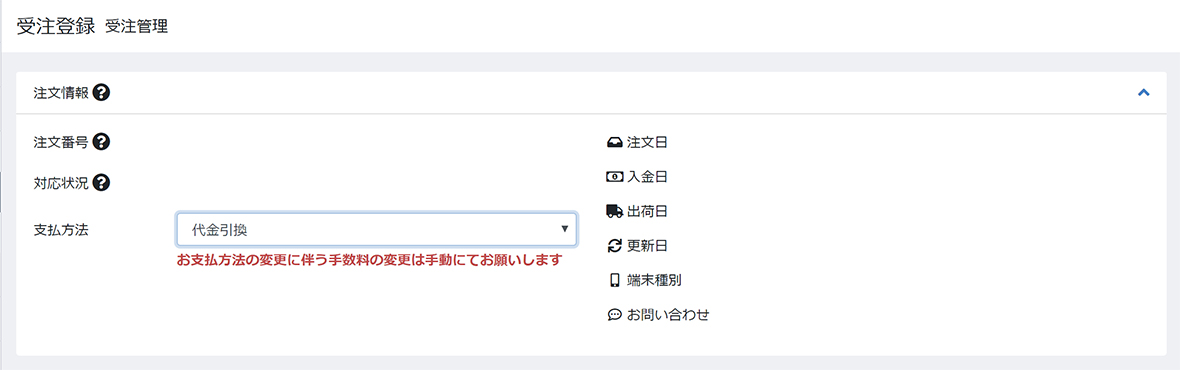Click the truck icon for 出荷日

click(614, 211)
